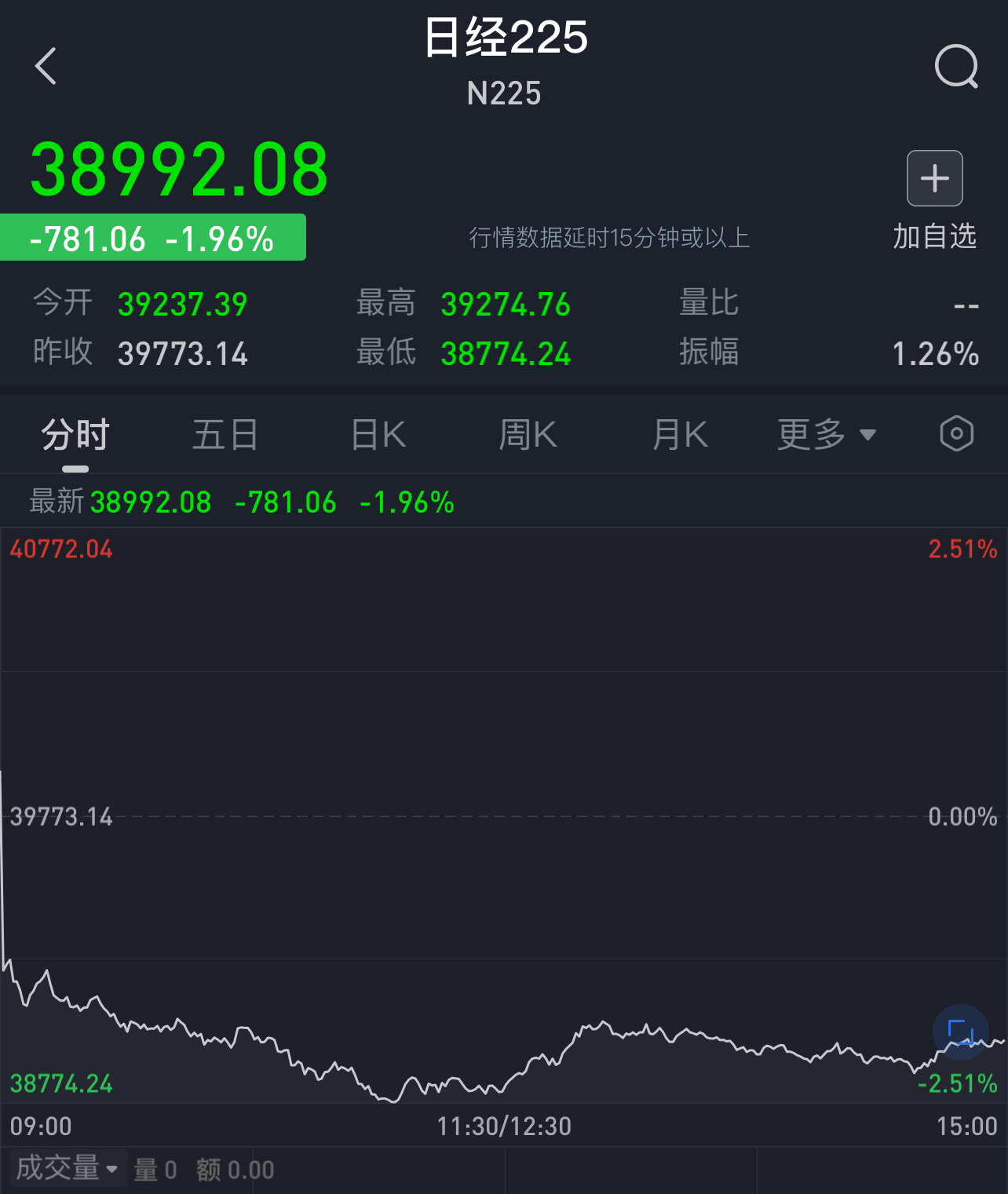The image size is (1008, 1194).
Task: Tap the landscape fullscreen chart icon
Action: tap(961, 1032)
